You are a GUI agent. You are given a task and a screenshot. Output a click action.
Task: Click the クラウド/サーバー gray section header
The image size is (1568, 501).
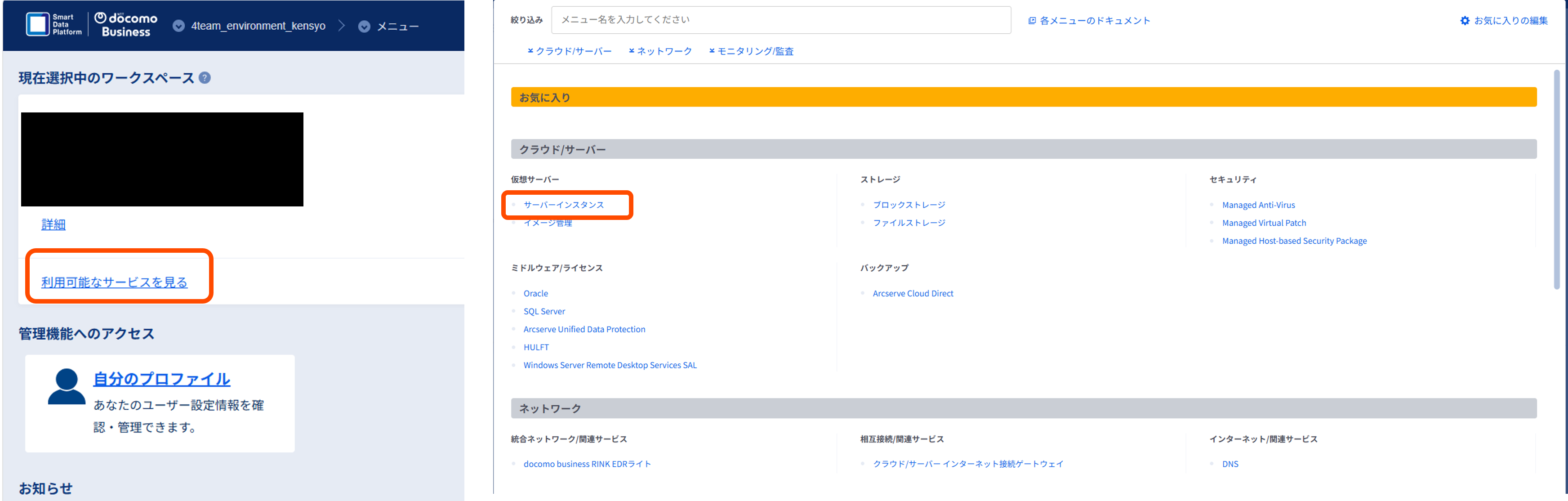point(1024,149)
